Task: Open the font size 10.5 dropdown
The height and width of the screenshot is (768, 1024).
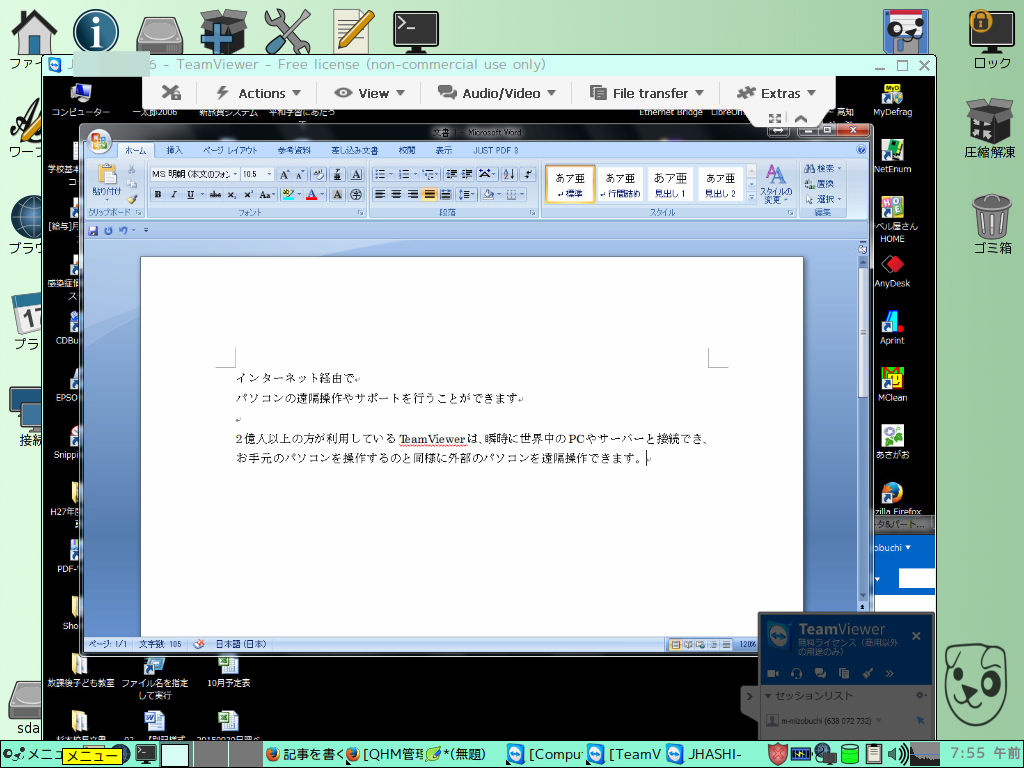Action: [x=269, y=174]
